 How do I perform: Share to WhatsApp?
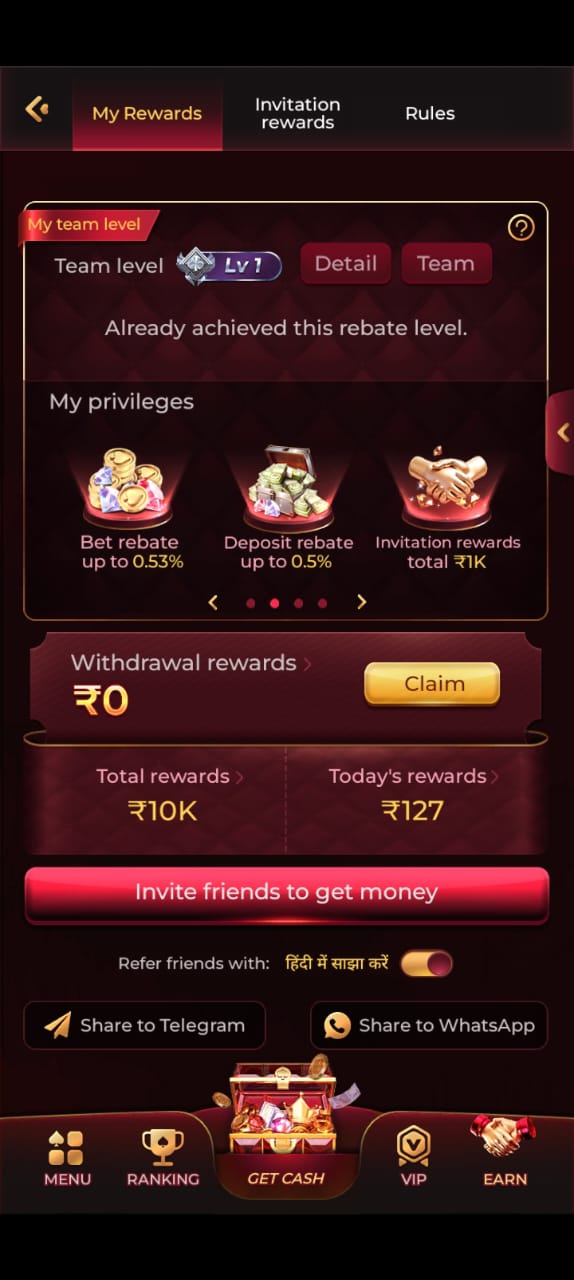tap(429, 1025)
